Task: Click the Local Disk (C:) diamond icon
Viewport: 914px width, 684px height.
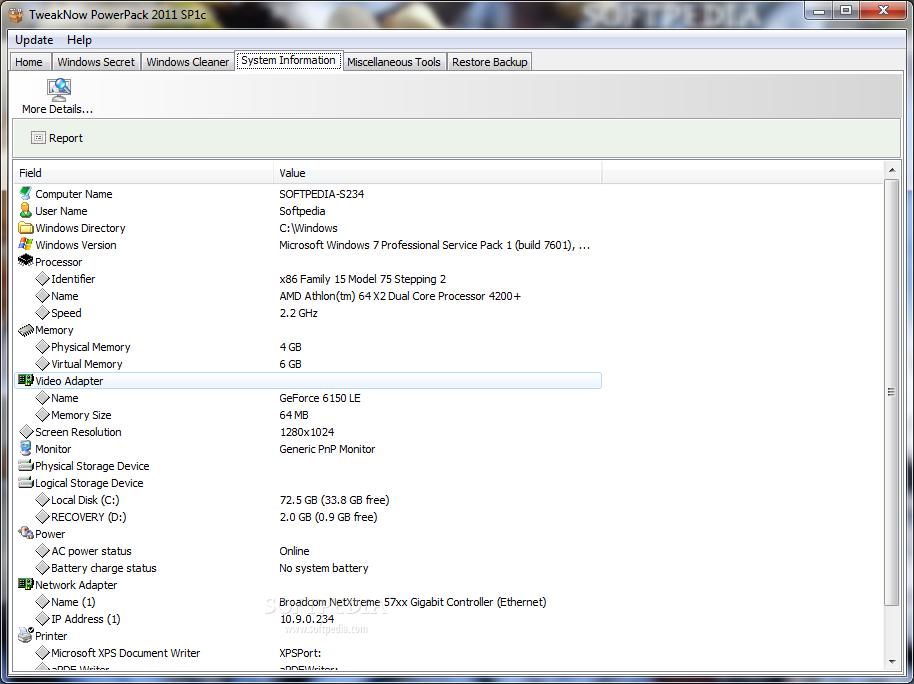Action: [x=42, y=500]
